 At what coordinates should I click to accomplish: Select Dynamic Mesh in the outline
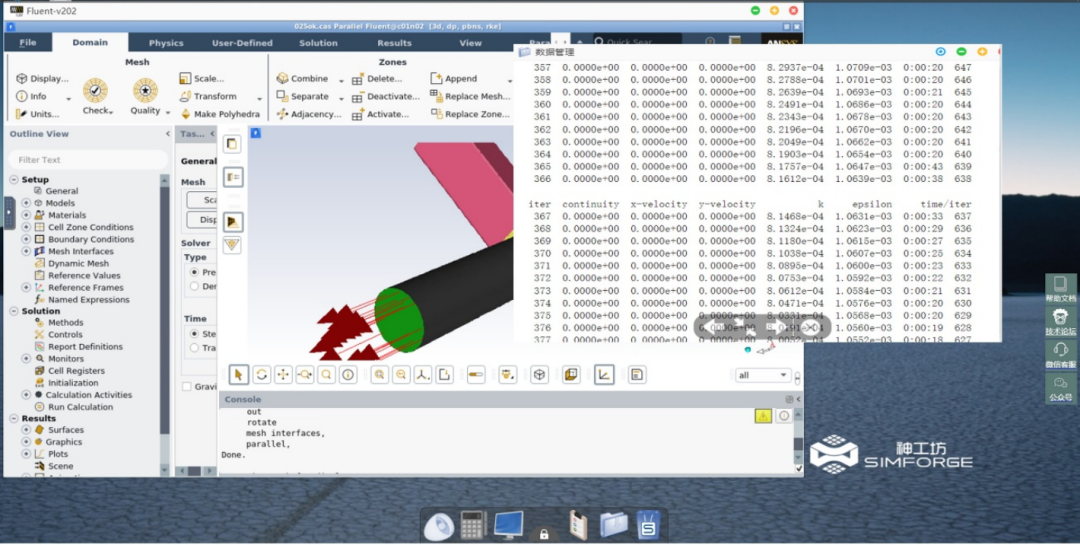point(78,263)
